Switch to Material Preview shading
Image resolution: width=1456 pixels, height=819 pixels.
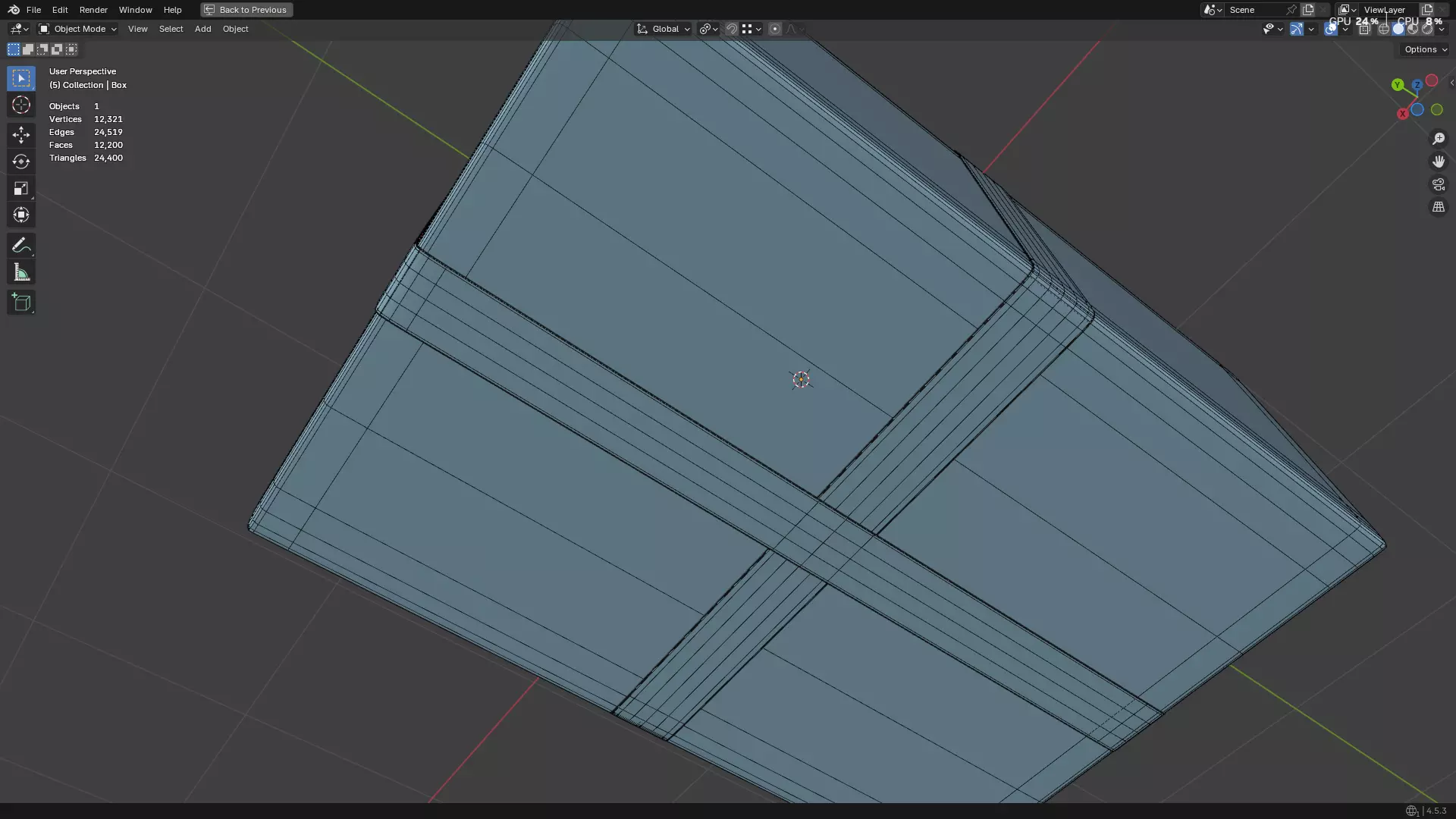(1413, 29)
